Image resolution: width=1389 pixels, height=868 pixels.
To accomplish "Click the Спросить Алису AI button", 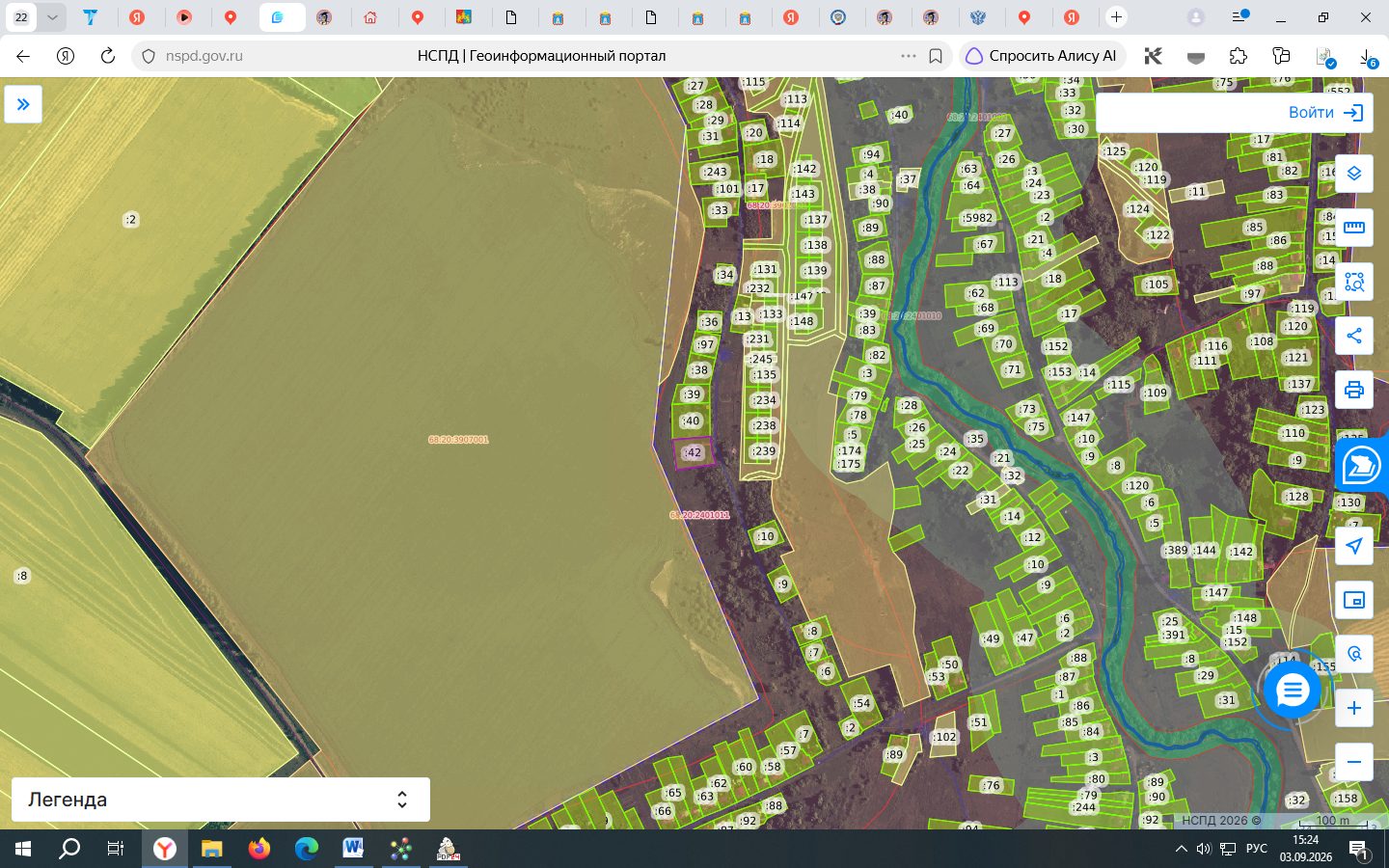I will tap(1041, 56).
